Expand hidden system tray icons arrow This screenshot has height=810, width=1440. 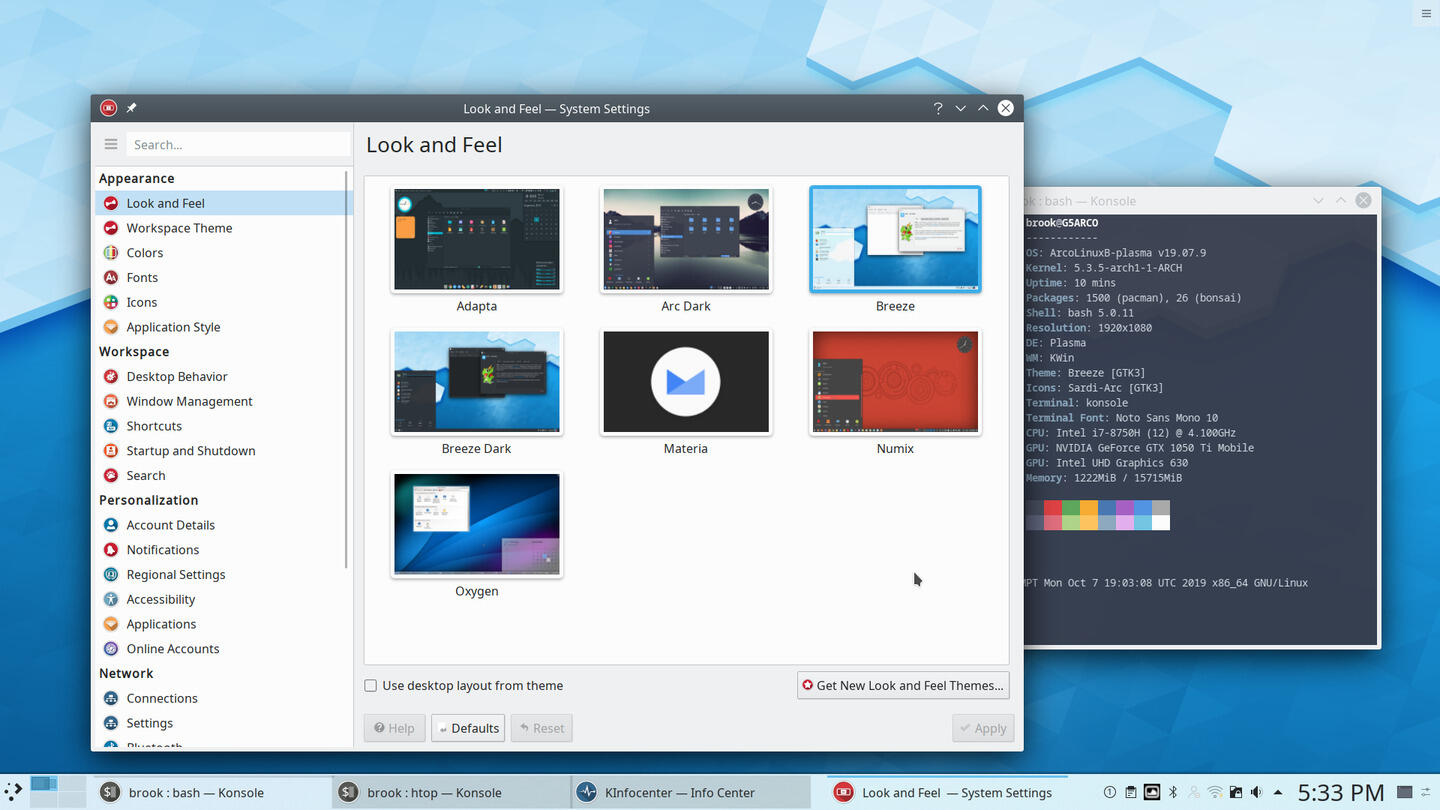(1277, 792)
